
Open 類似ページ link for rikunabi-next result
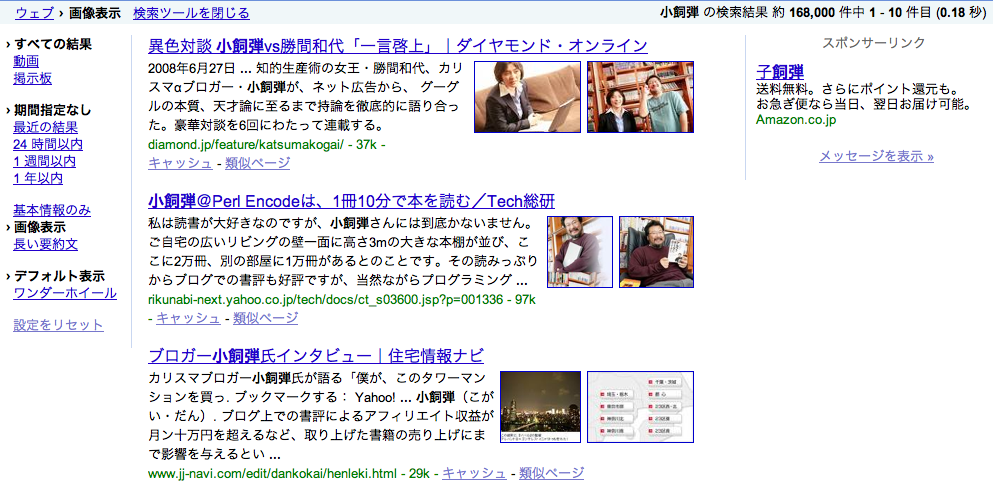tap(265, 318)
